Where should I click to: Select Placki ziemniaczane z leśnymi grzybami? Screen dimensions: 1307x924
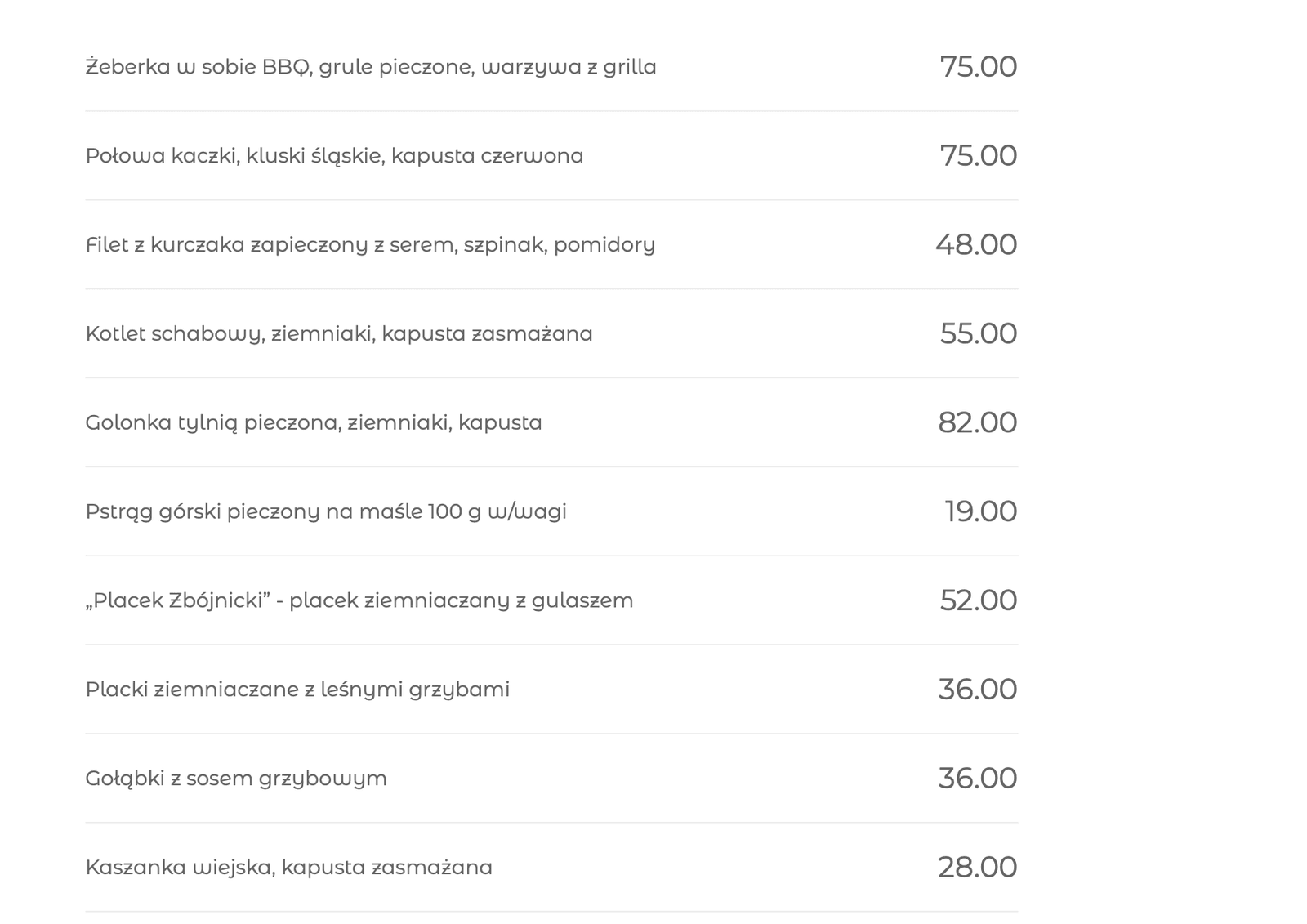point(297,690)
